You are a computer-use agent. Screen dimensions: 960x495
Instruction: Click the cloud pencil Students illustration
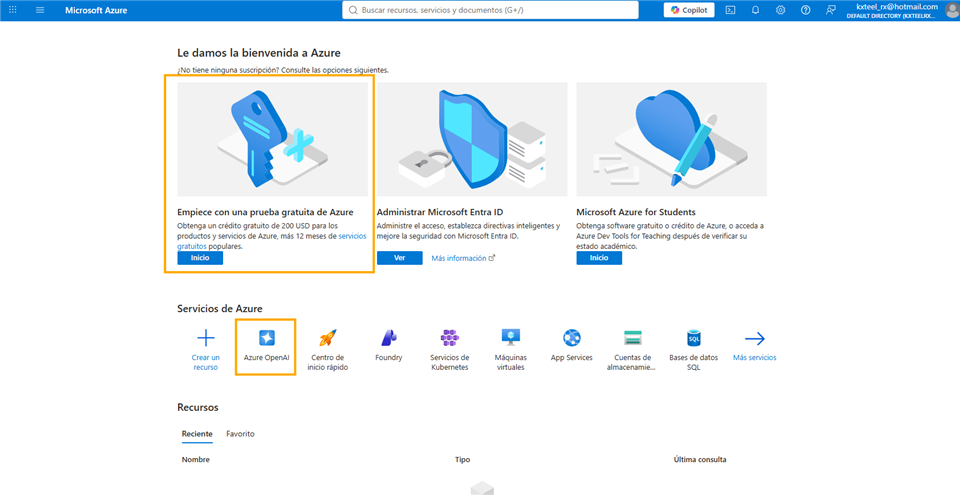click(672, 139)
